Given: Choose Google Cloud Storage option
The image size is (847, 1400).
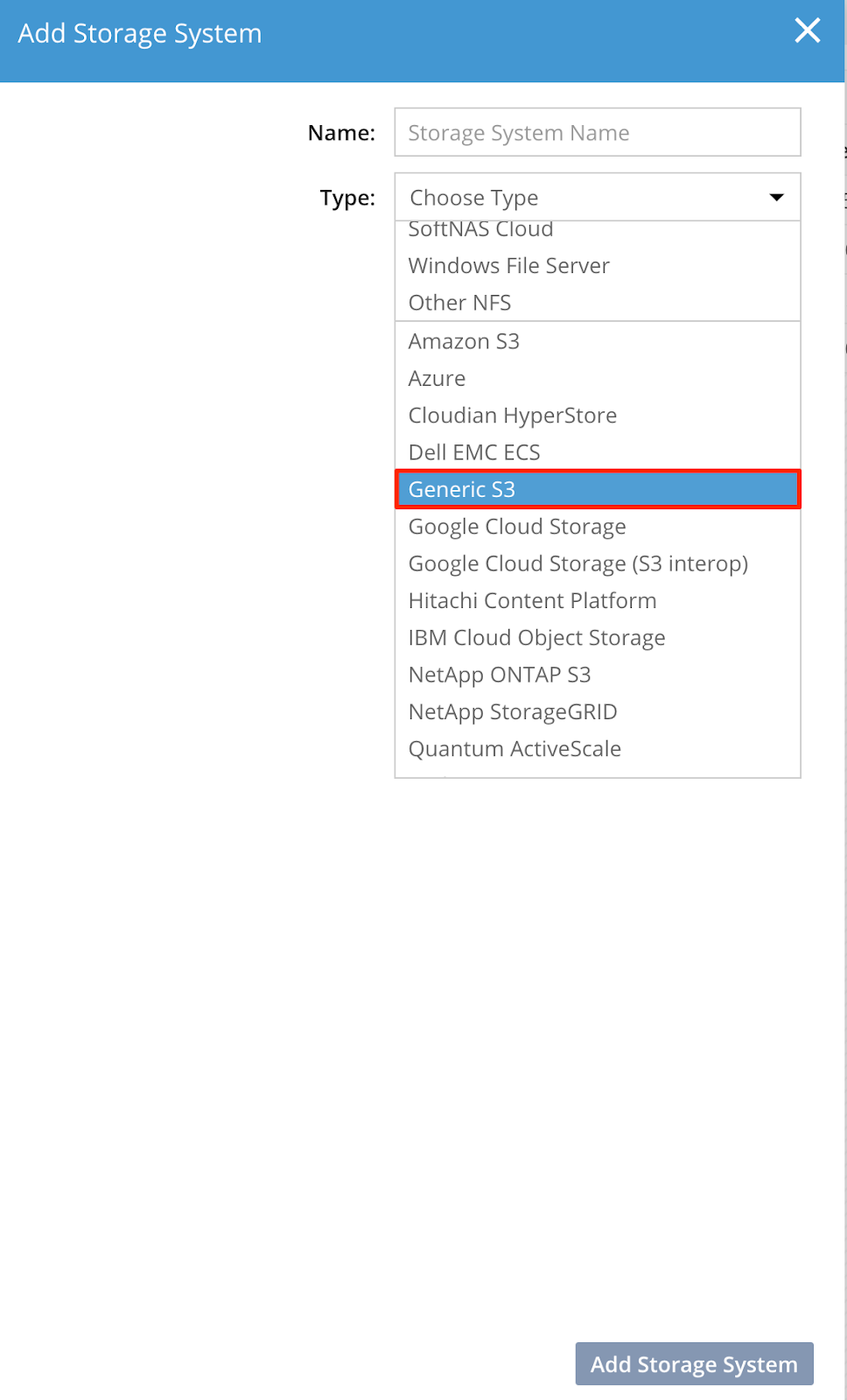Looking at the screenshot, I should click(x=516, y=527).
